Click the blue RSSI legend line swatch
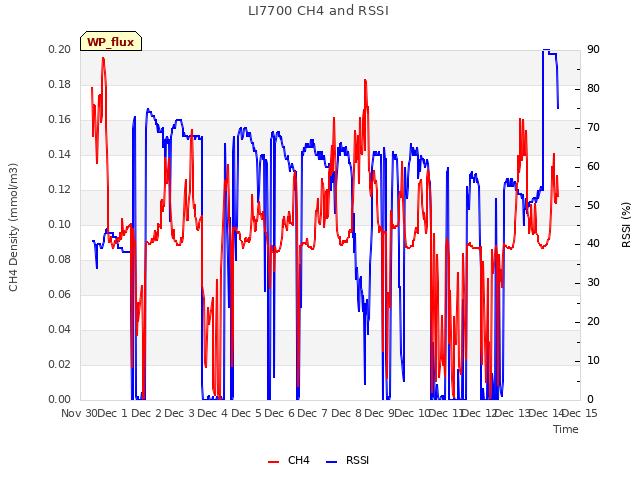Viewport: 640px width, 480px height. 331,462
